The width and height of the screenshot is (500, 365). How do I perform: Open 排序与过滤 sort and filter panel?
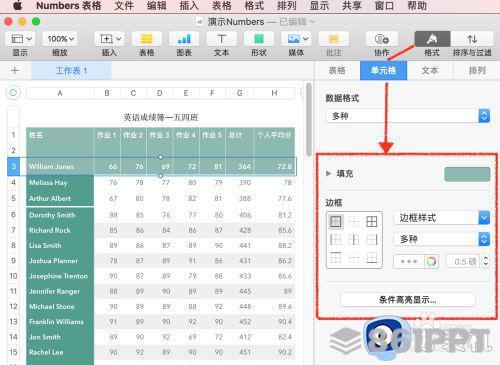tap(472, 39)
